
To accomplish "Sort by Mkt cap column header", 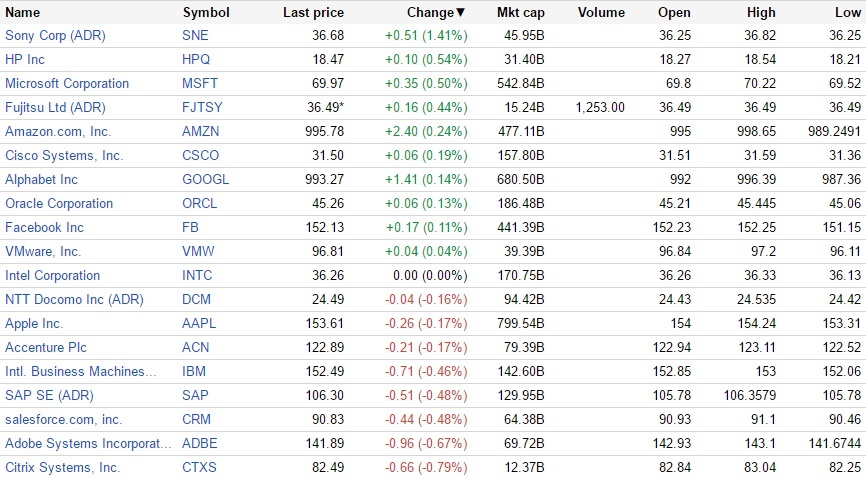I will coord(520,13).
